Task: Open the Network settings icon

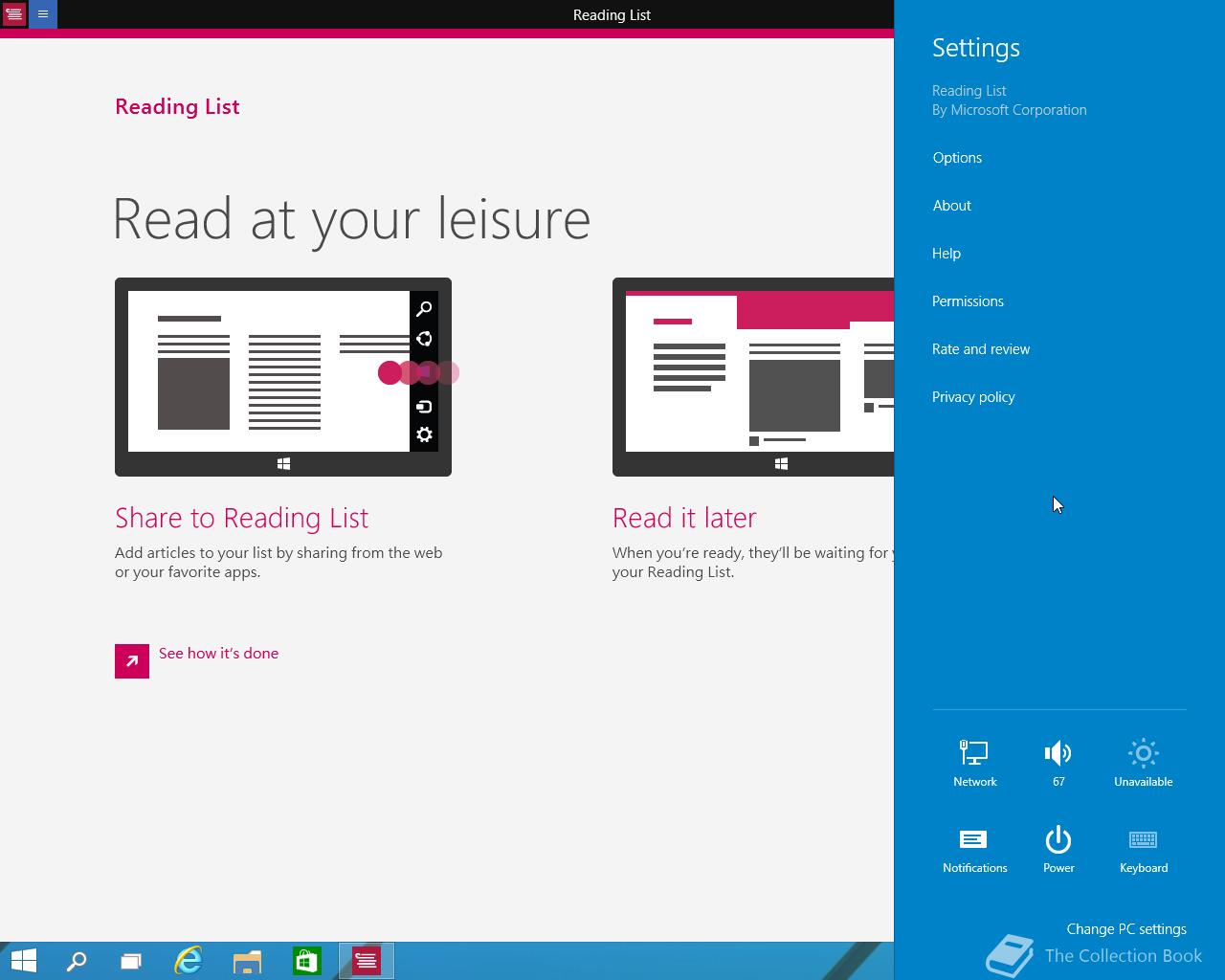Action: pyautogui.click(x=974, y=763)
